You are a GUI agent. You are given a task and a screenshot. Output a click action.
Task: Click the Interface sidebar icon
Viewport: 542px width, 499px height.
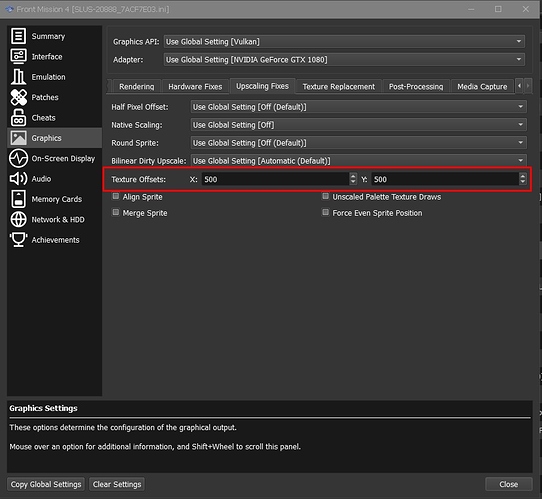tap(18, 56)
